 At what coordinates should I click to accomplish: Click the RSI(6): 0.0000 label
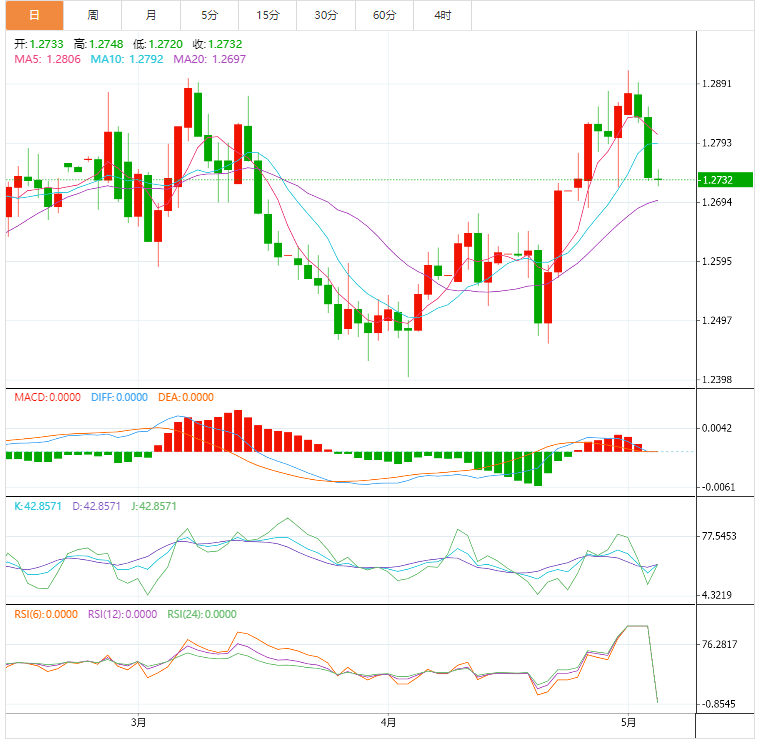(x=46, y=614)
